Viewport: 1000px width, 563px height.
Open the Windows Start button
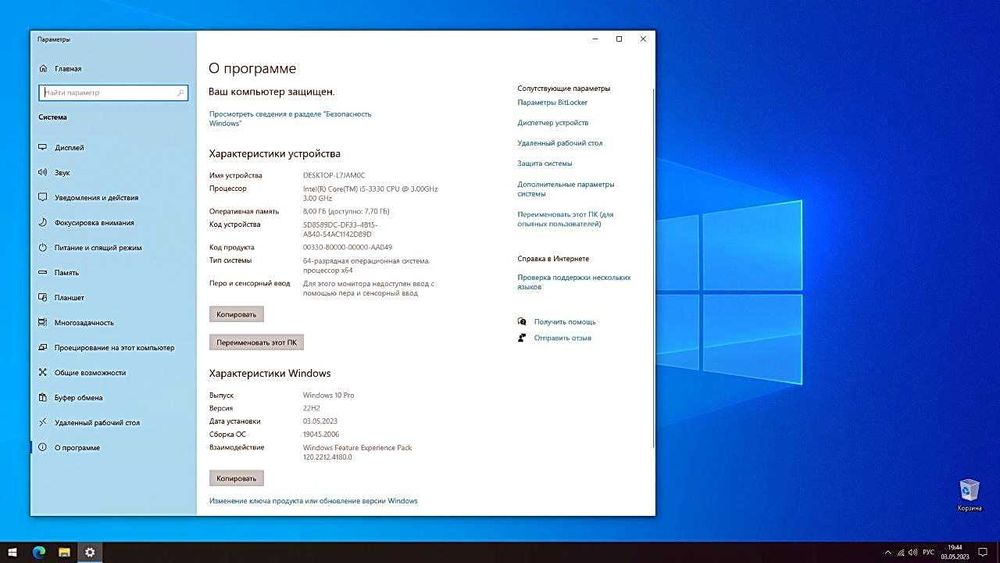point(12,552)
